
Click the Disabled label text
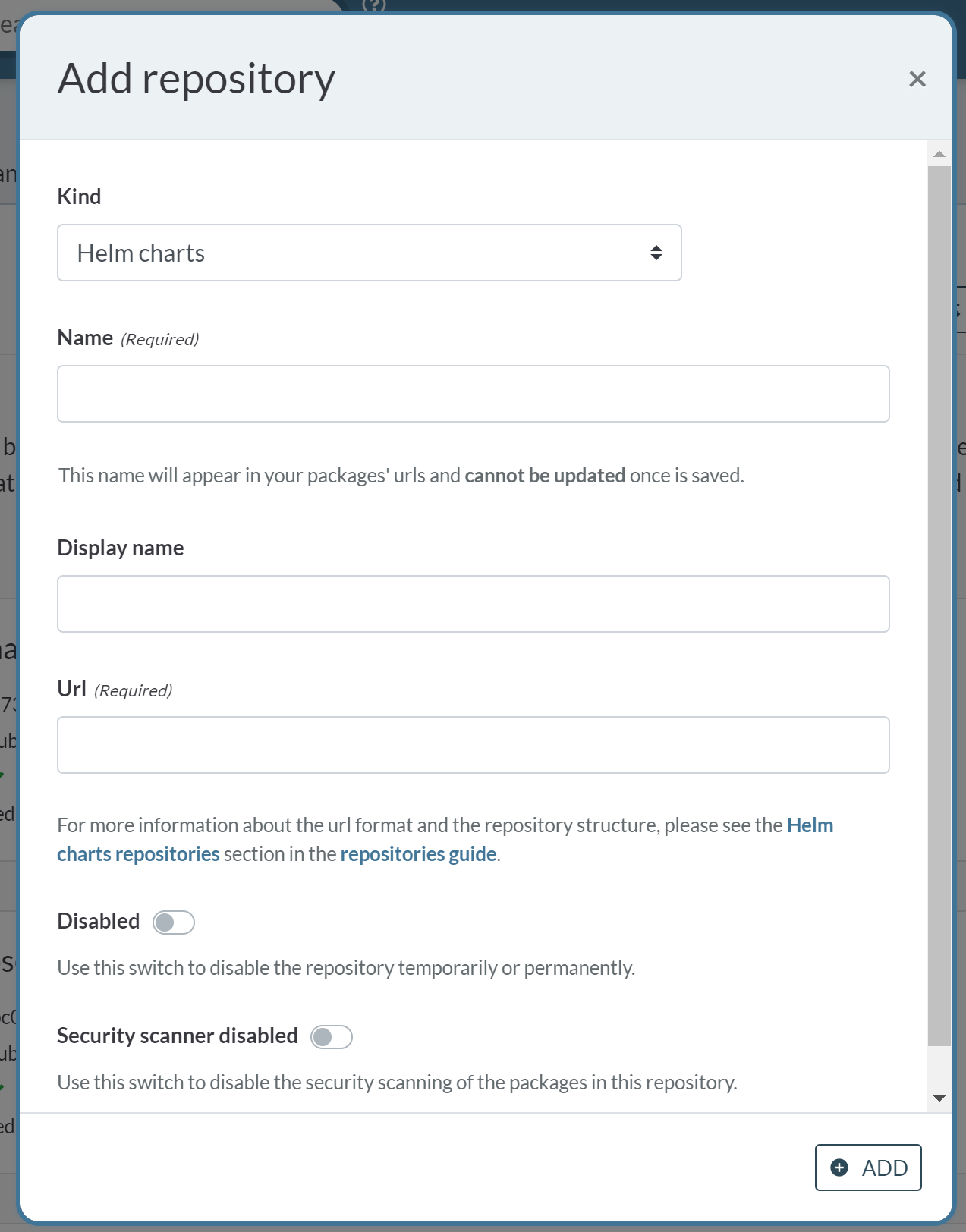(x=99, y=921)
